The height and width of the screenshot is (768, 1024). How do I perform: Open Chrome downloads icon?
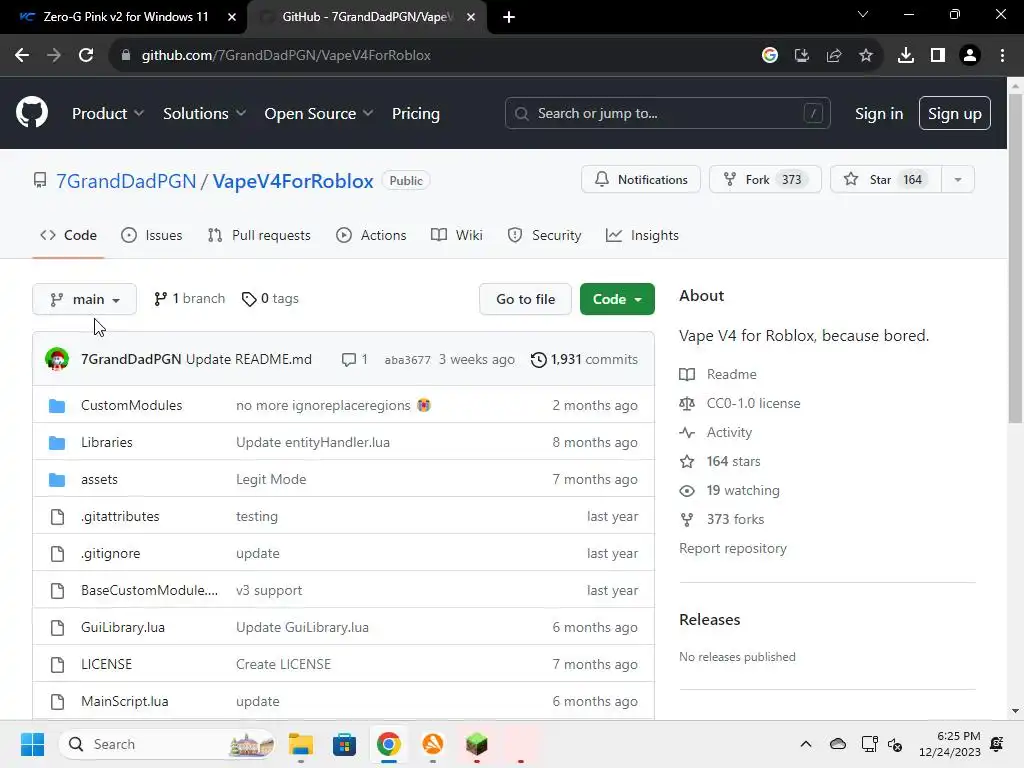[x=905, y=56]
